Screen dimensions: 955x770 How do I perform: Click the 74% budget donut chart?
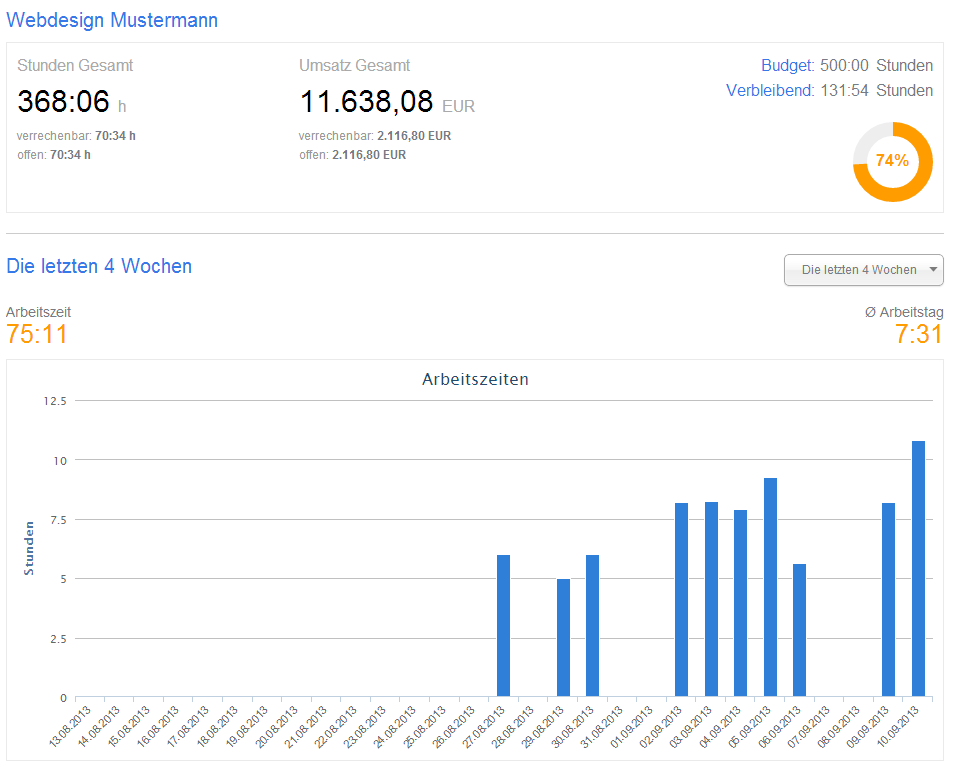click(892, 161)
